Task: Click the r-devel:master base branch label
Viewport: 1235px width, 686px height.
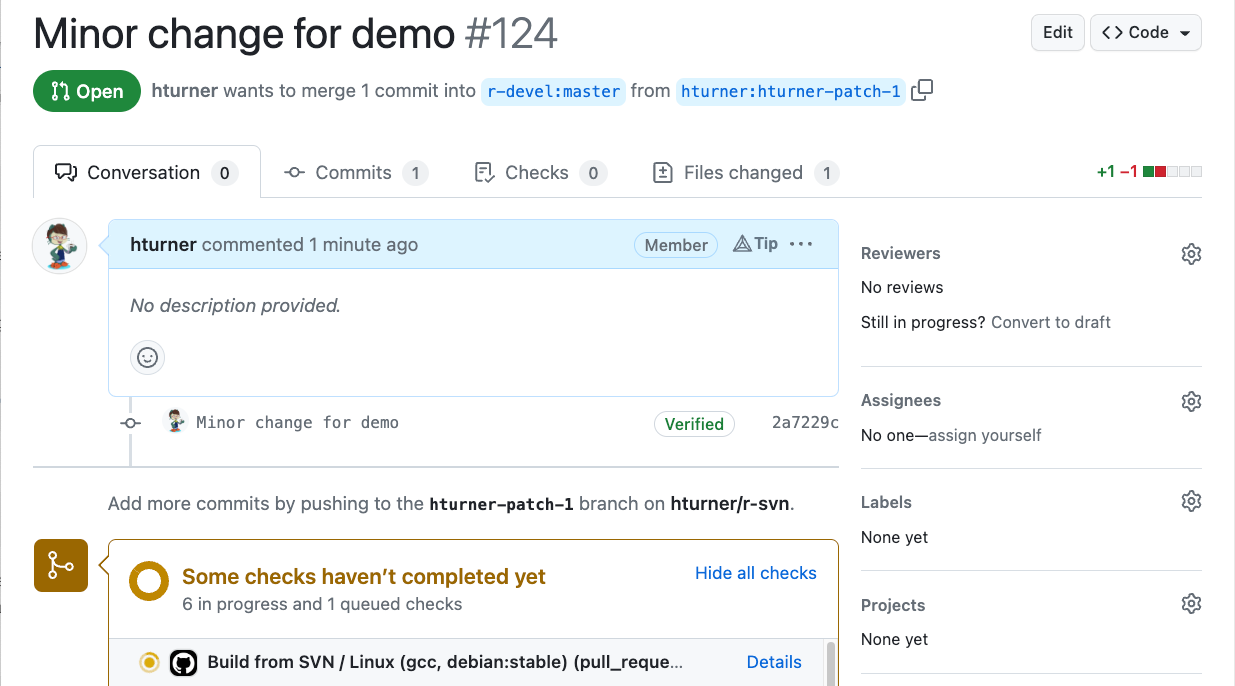Action: (554, 92)
